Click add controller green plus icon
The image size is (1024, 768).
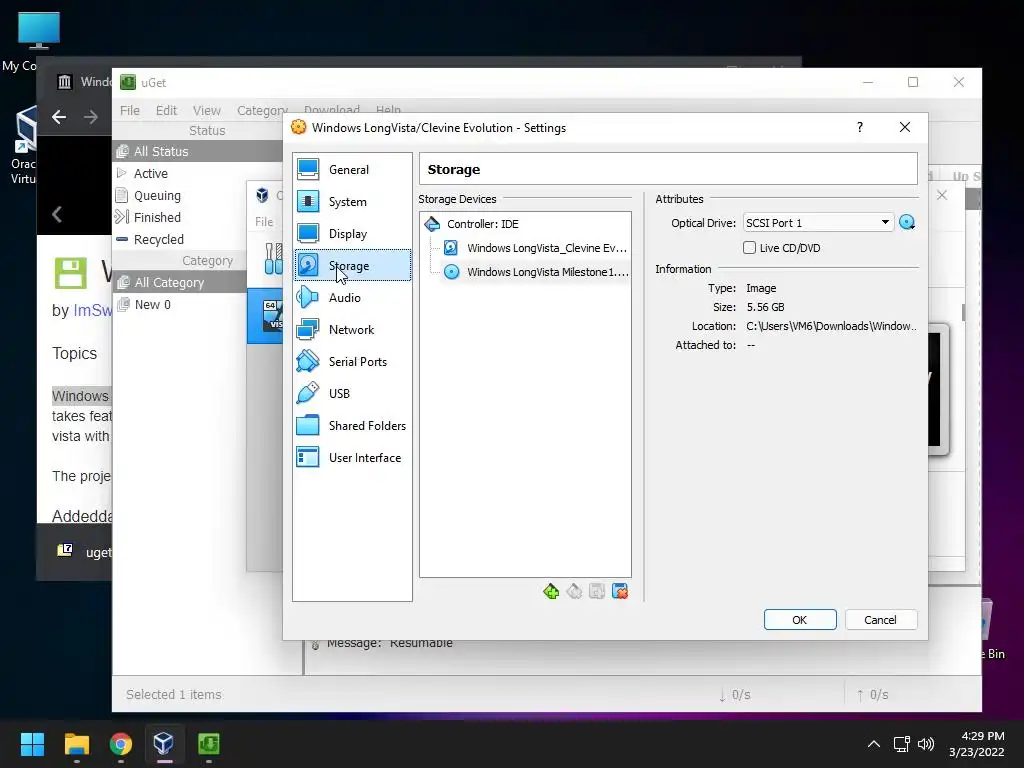tap(551, 592)
